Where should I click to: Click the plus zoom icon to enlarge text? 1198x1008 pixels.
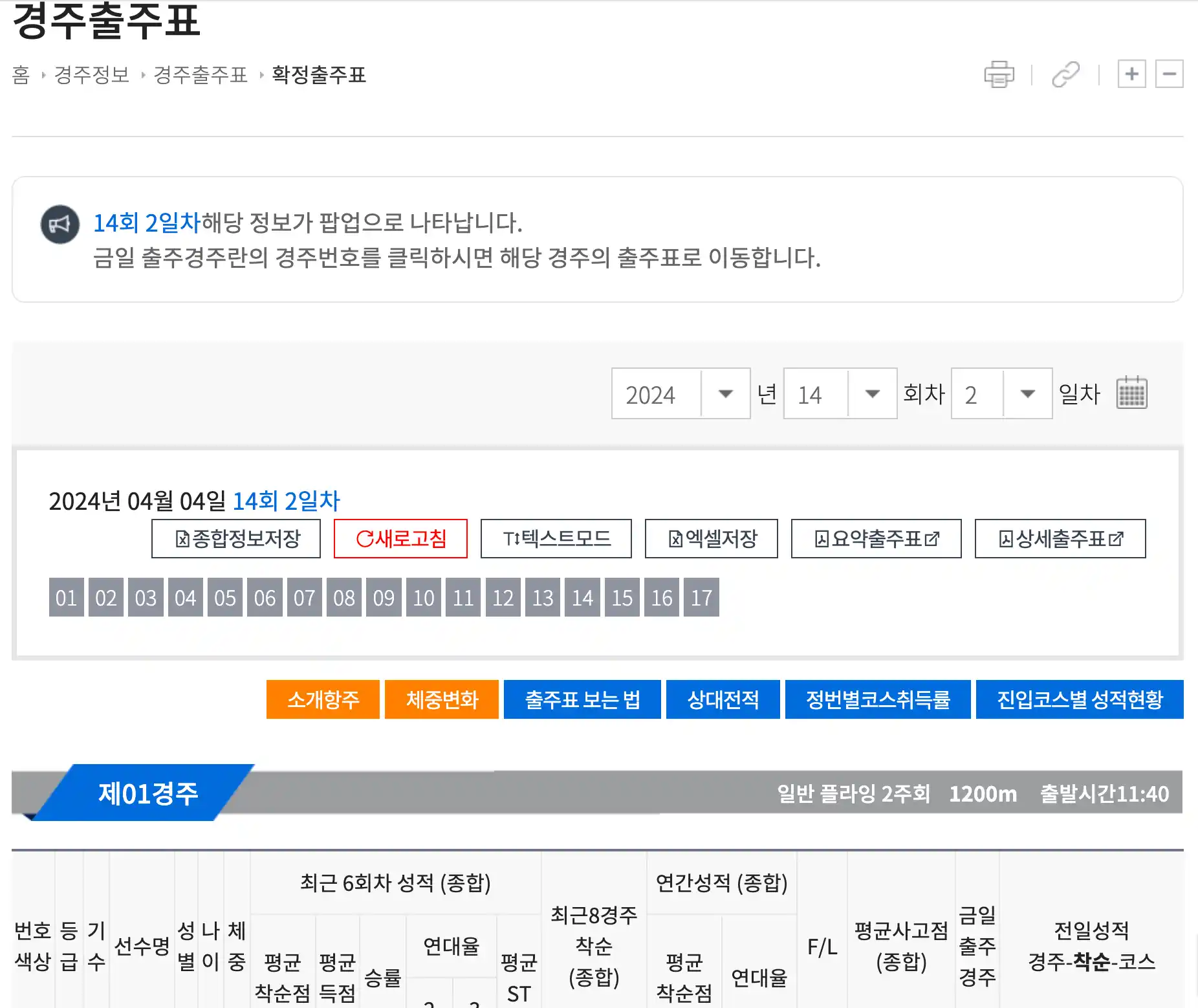[x=1132, y=75]
